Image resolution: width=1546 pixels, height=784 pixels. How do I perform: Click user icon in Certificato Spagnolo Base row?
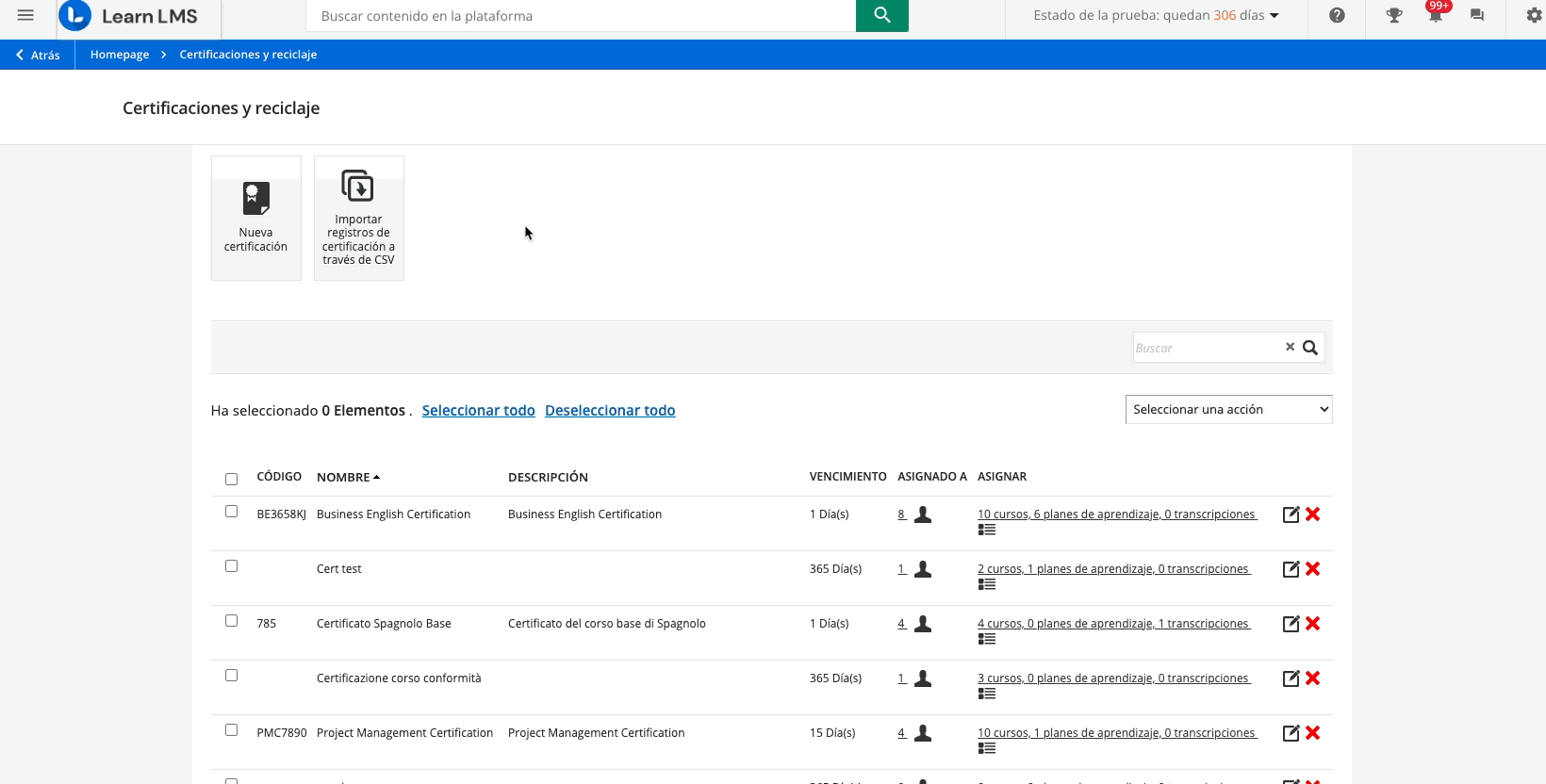click(923, 623)
